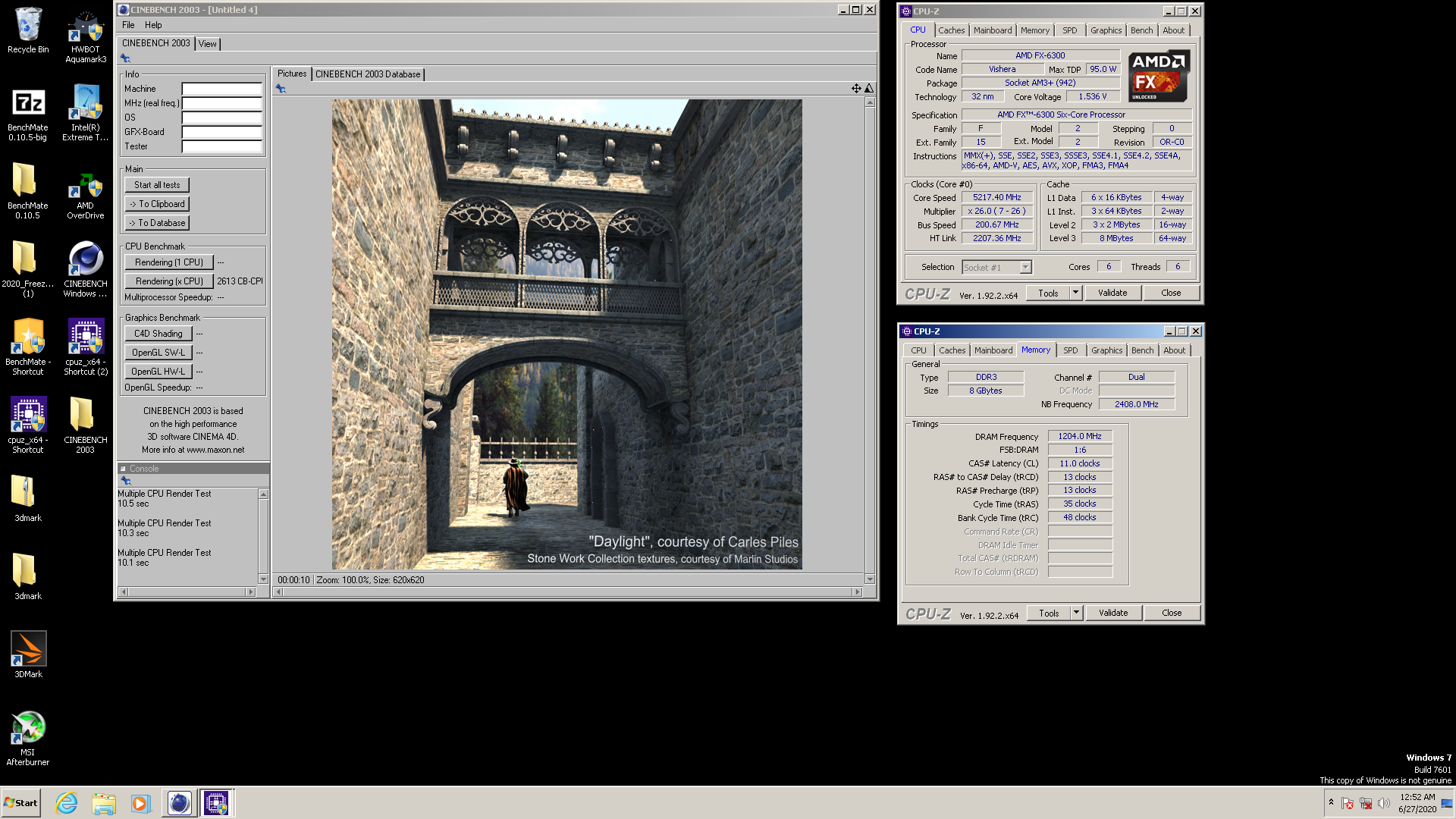Select the Pictures tab
Viewport: 1456px width, 819px height.
click(x=292, y=74)
